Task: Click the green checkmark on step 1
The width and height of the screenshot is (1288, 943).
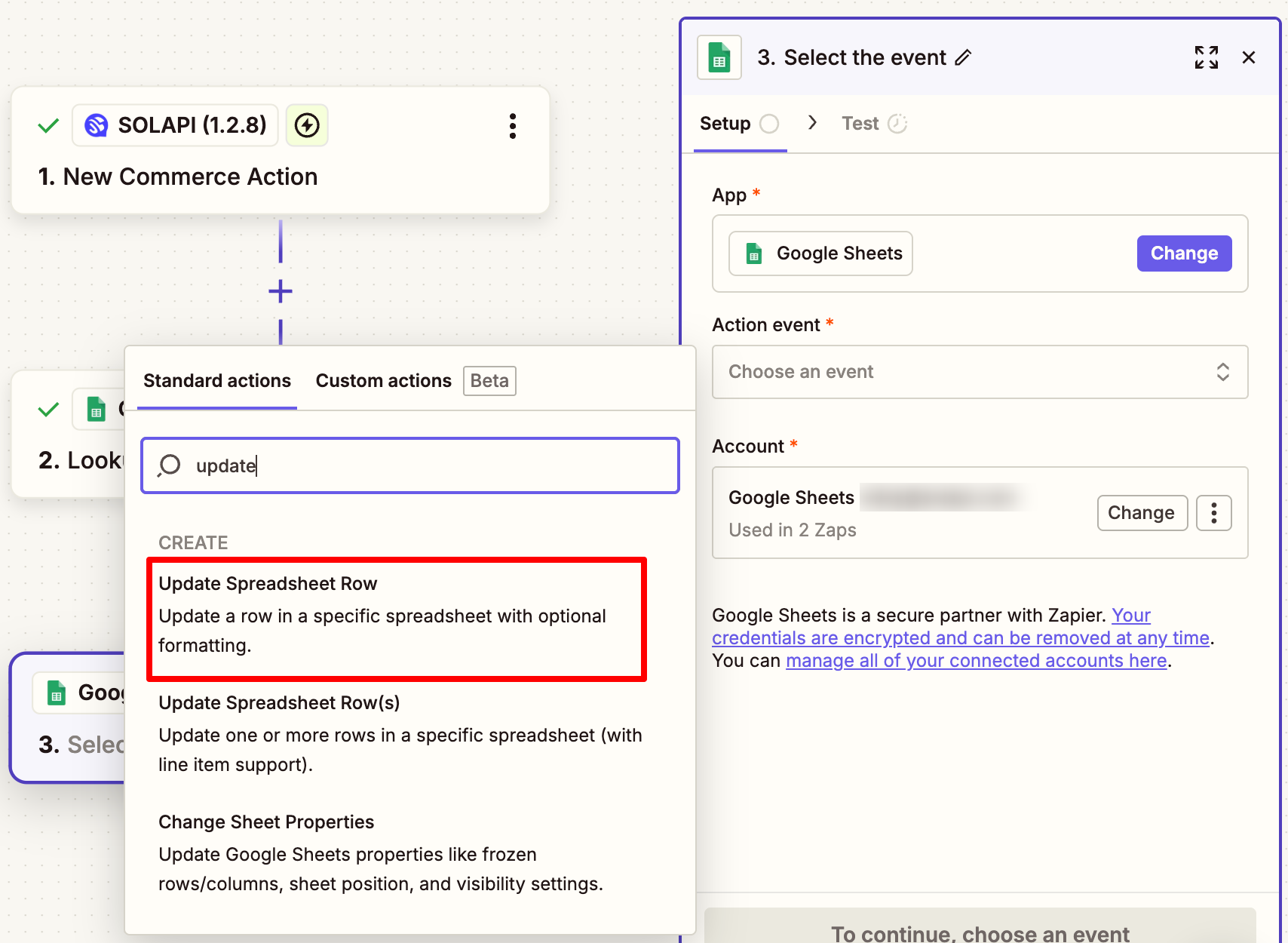Action: tap(48, 125)
